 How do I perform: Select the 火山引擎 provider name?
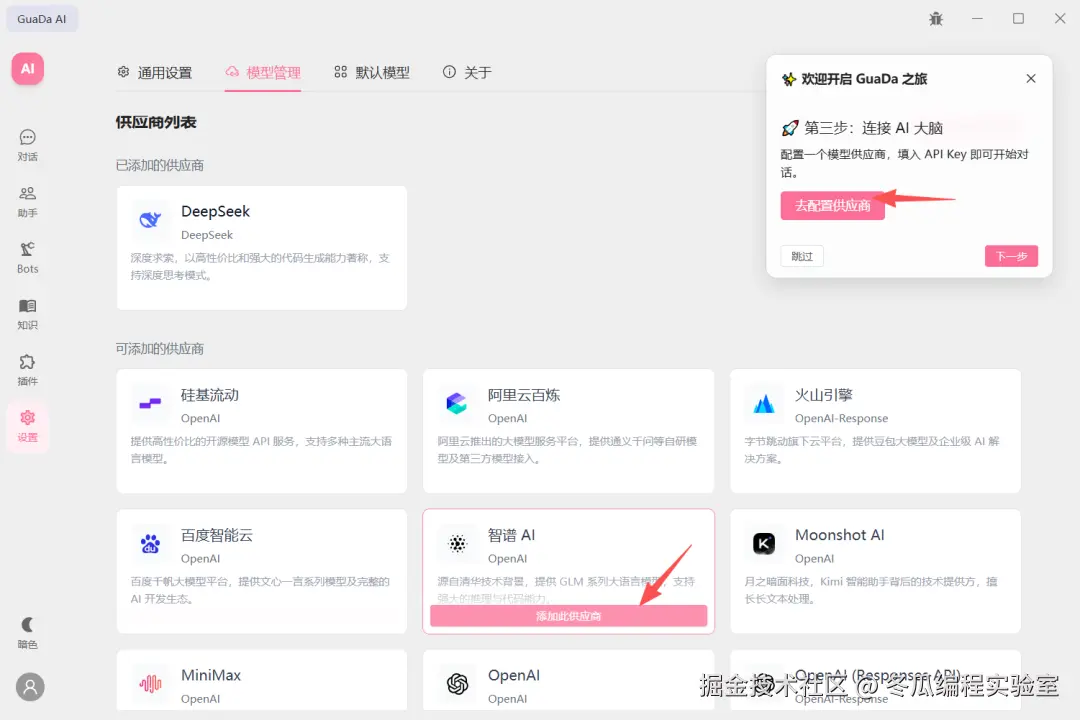click(824, 395)
